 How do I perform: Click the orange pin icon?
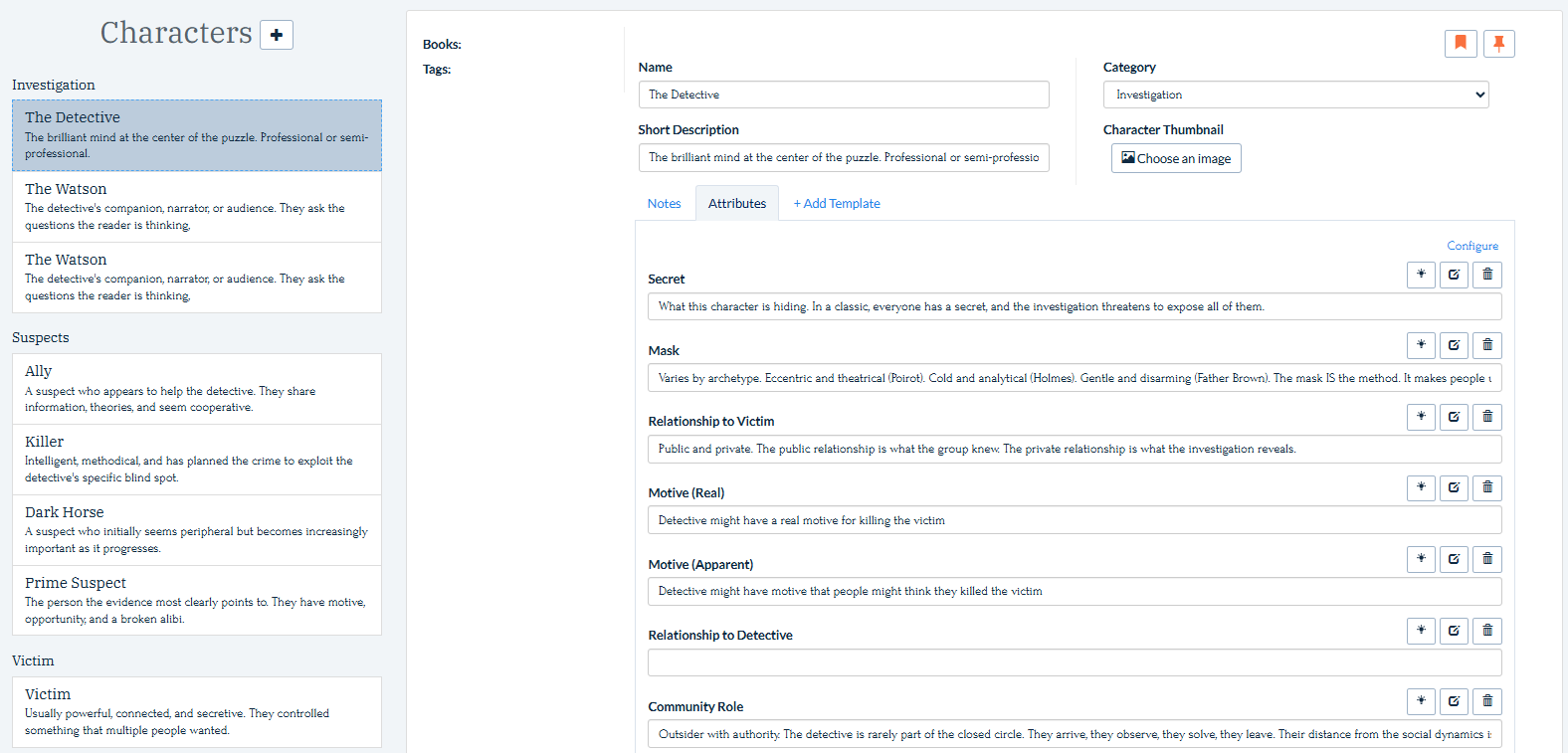(1498, 43)
